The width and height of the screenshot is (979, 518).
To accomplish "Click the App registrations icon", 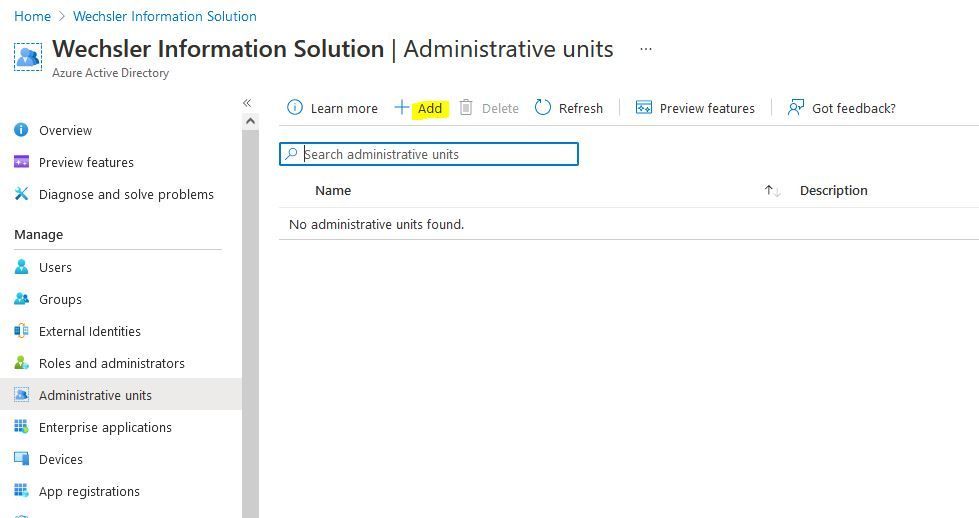I will [21, 490].
